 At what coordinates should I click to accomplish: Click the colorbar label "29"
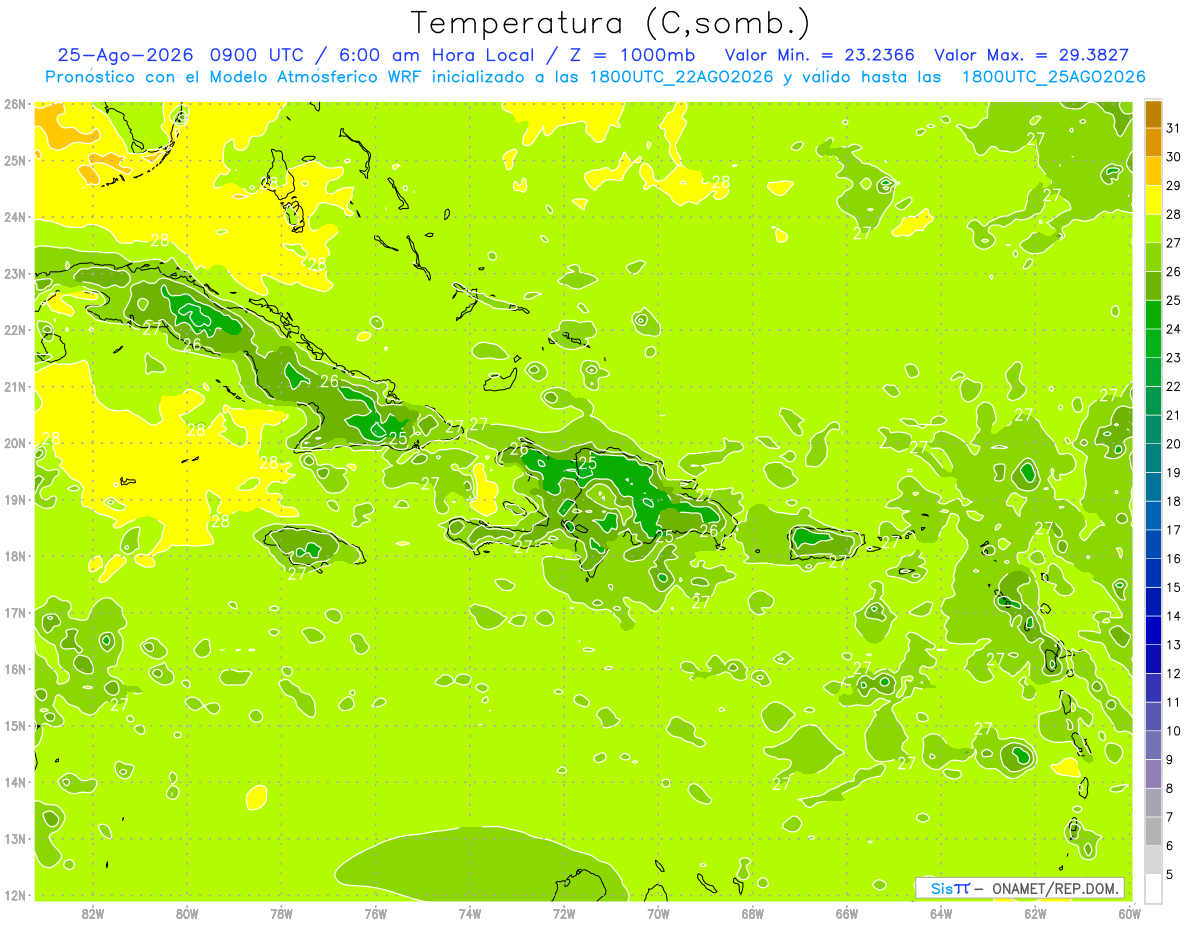click(1174, 185)
